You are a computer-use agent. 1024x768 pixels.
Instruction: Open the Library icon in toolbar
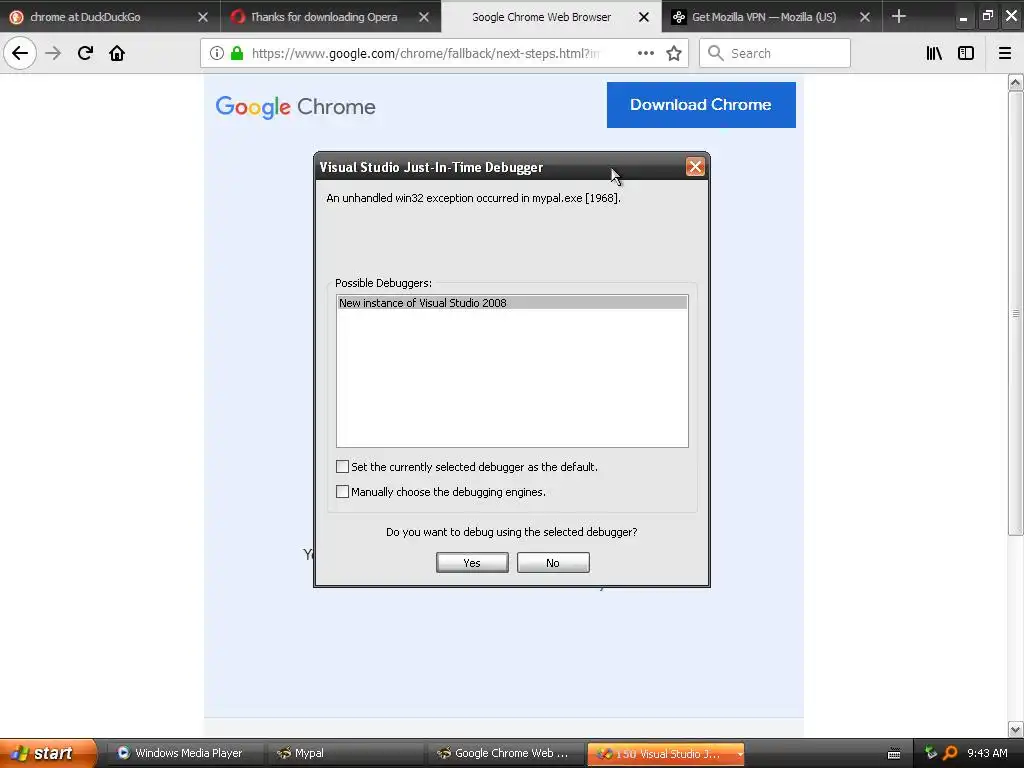pyautogui.click(x=934, y=53)
